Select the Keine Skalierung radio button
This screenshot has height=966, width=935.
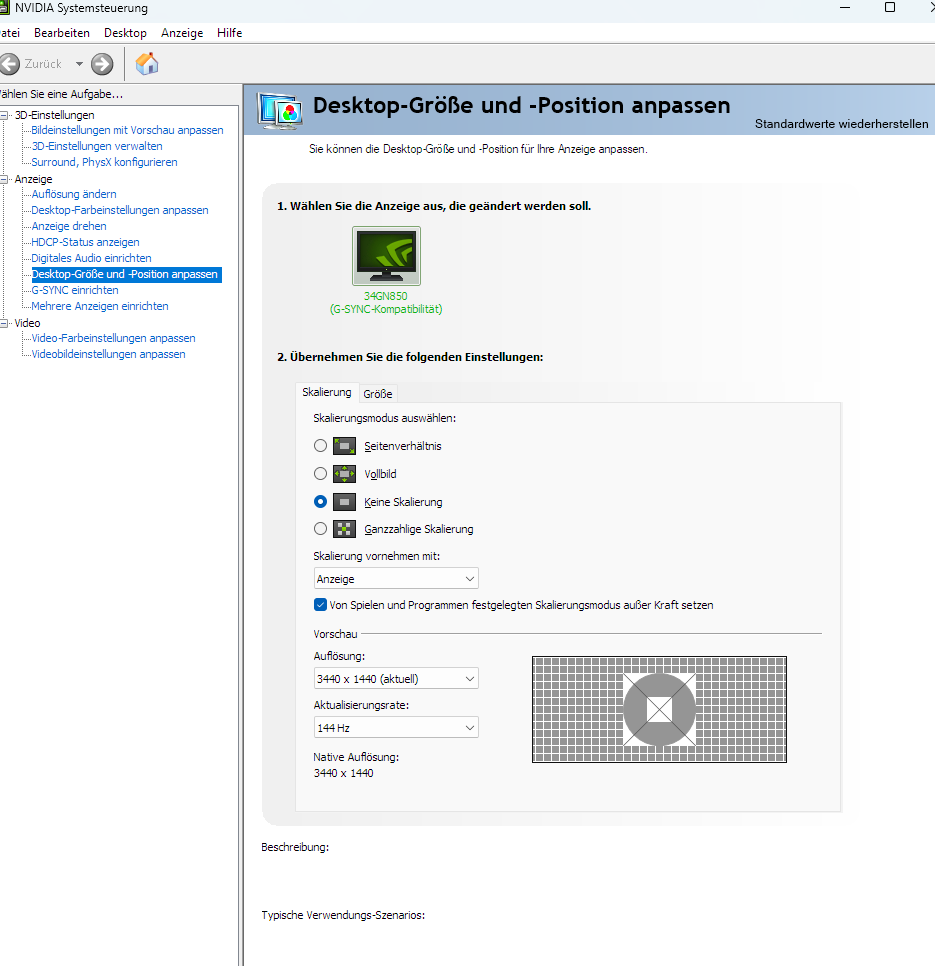[x=320, y=501]
